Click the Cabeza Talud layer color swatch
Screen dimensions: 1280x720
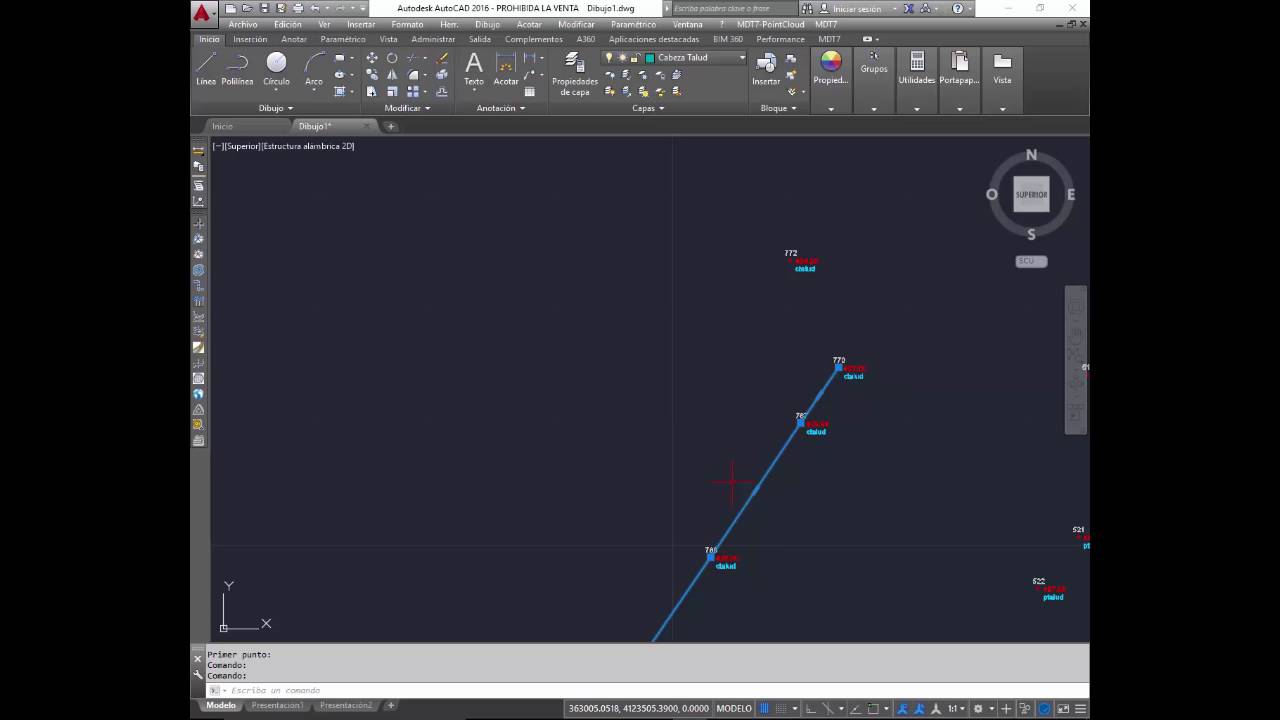650,58
